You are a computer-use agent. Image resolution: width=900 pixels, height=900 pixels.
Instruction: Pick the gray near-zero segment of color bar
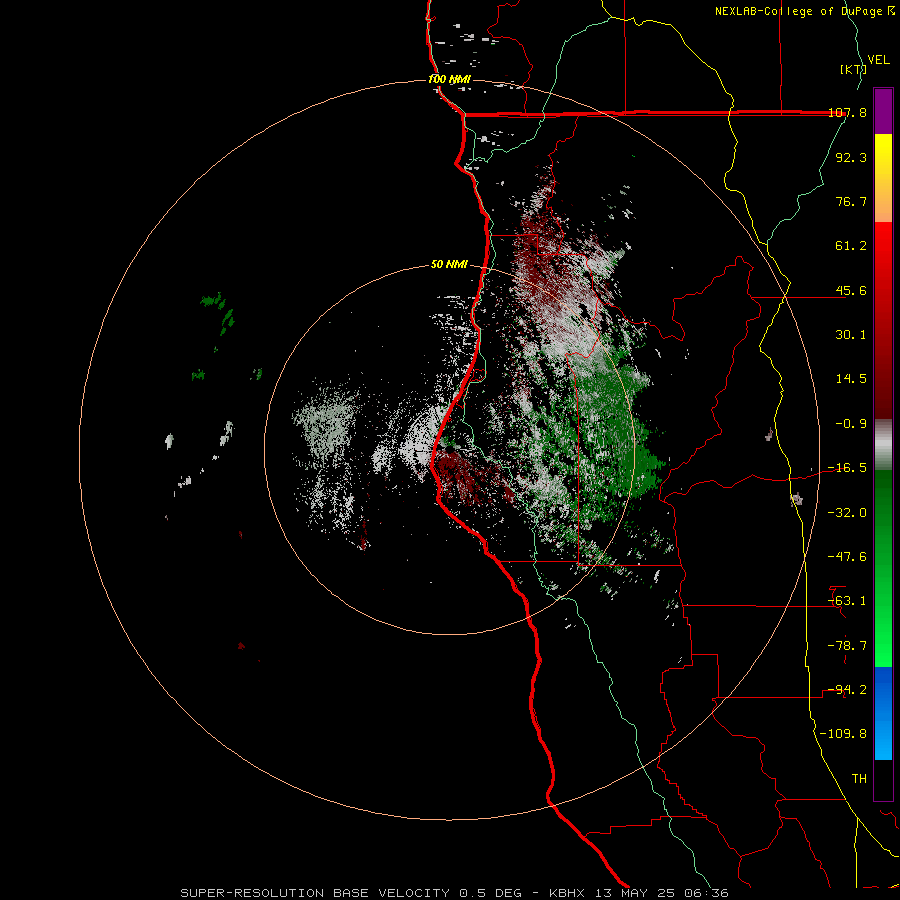click(x=883, y=445)
